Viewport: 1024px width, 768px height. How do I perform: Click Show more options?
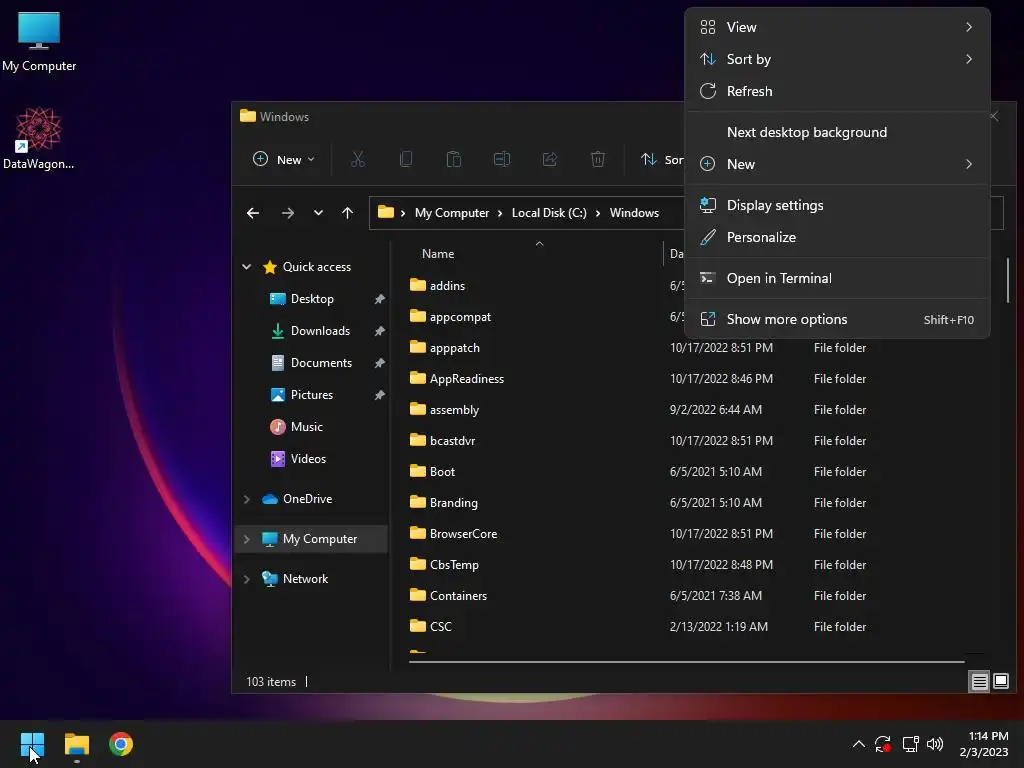click(x=837, y=320)
